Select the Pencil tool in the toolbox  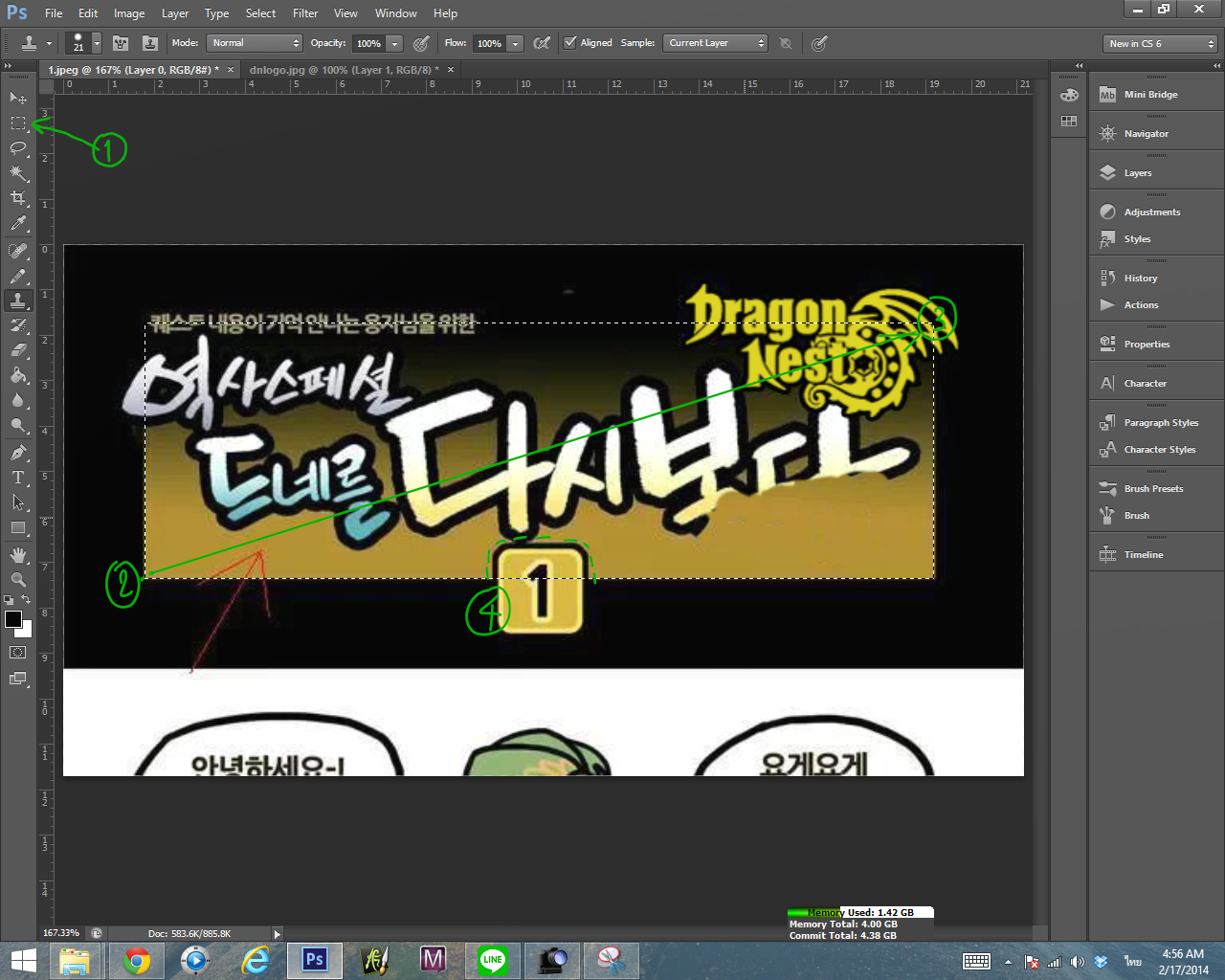pos(18,276)
